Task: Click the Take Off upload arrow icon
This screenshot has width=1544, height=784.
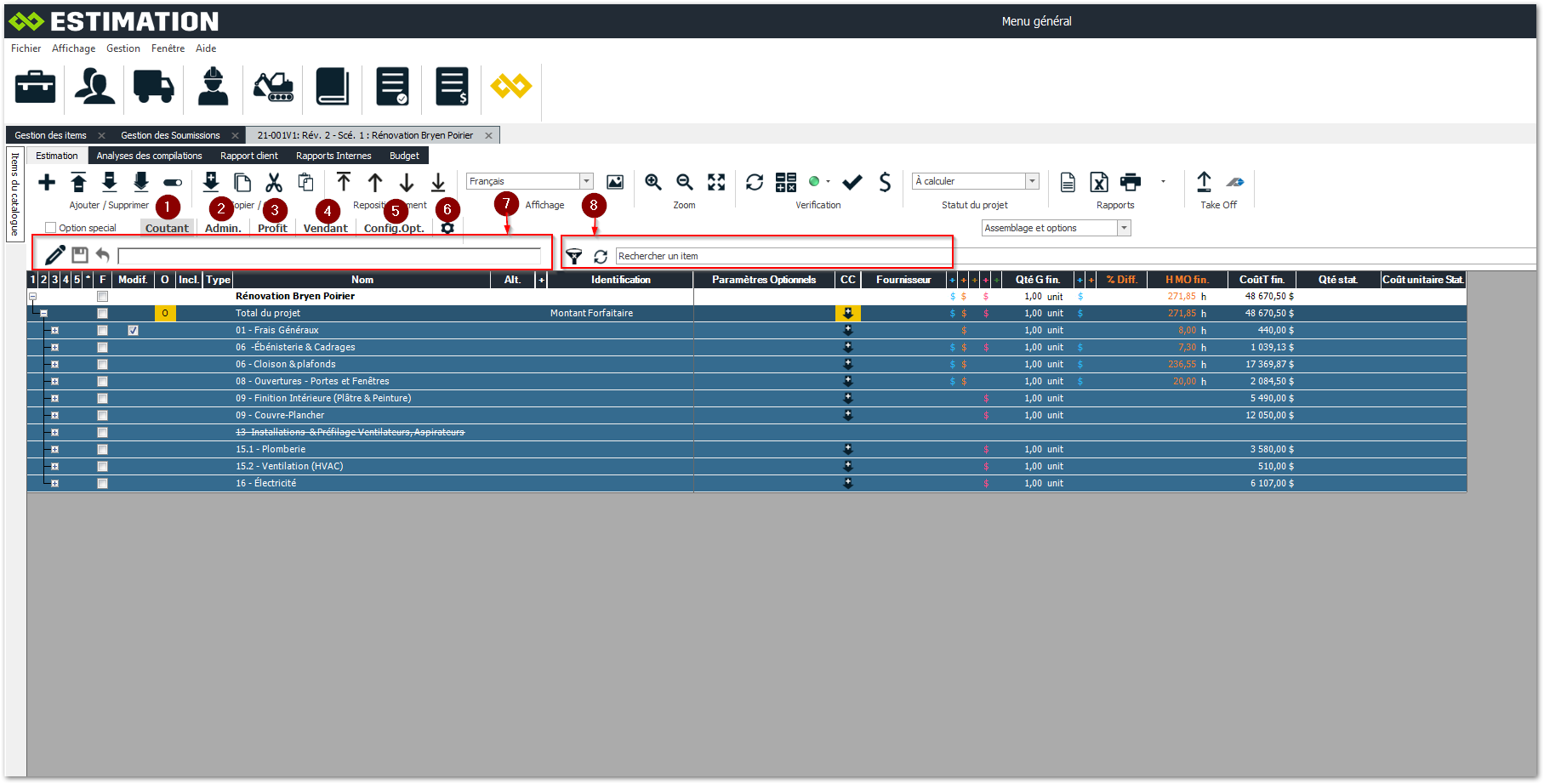Action: pyautogui.click(x=1204, y=182)
